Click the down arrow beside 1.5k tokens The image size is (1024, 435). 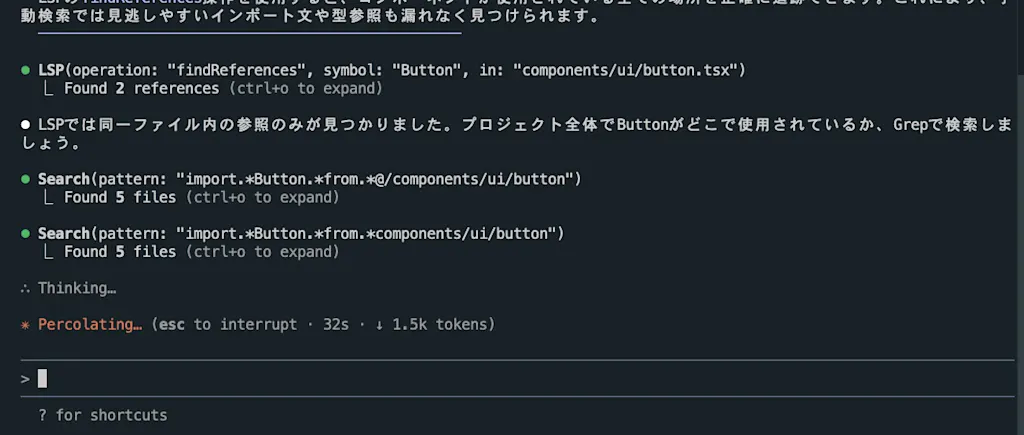click(x=379, y=325)
